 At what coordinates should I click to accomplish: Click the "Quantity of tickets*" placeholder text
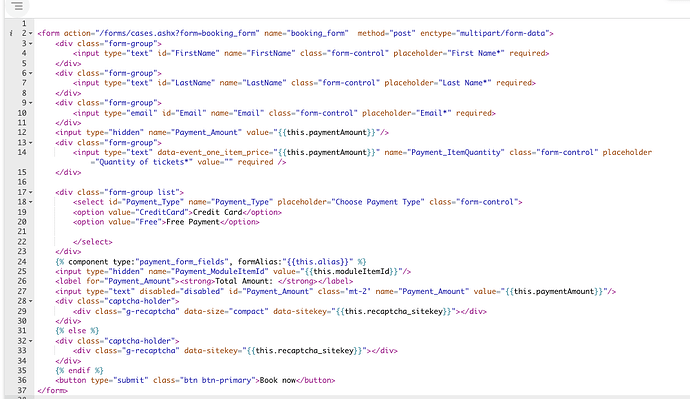[x=144, y=162]
